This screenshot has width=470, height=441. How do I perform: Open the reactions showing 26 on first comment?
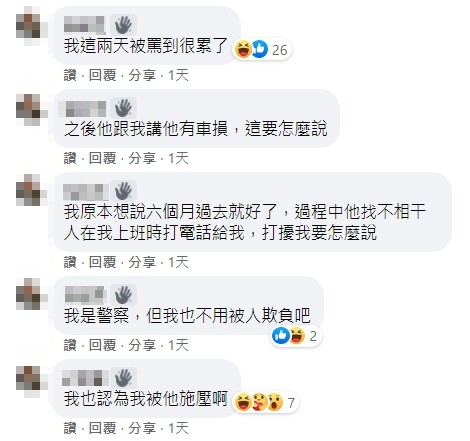(x=262, y=50)
